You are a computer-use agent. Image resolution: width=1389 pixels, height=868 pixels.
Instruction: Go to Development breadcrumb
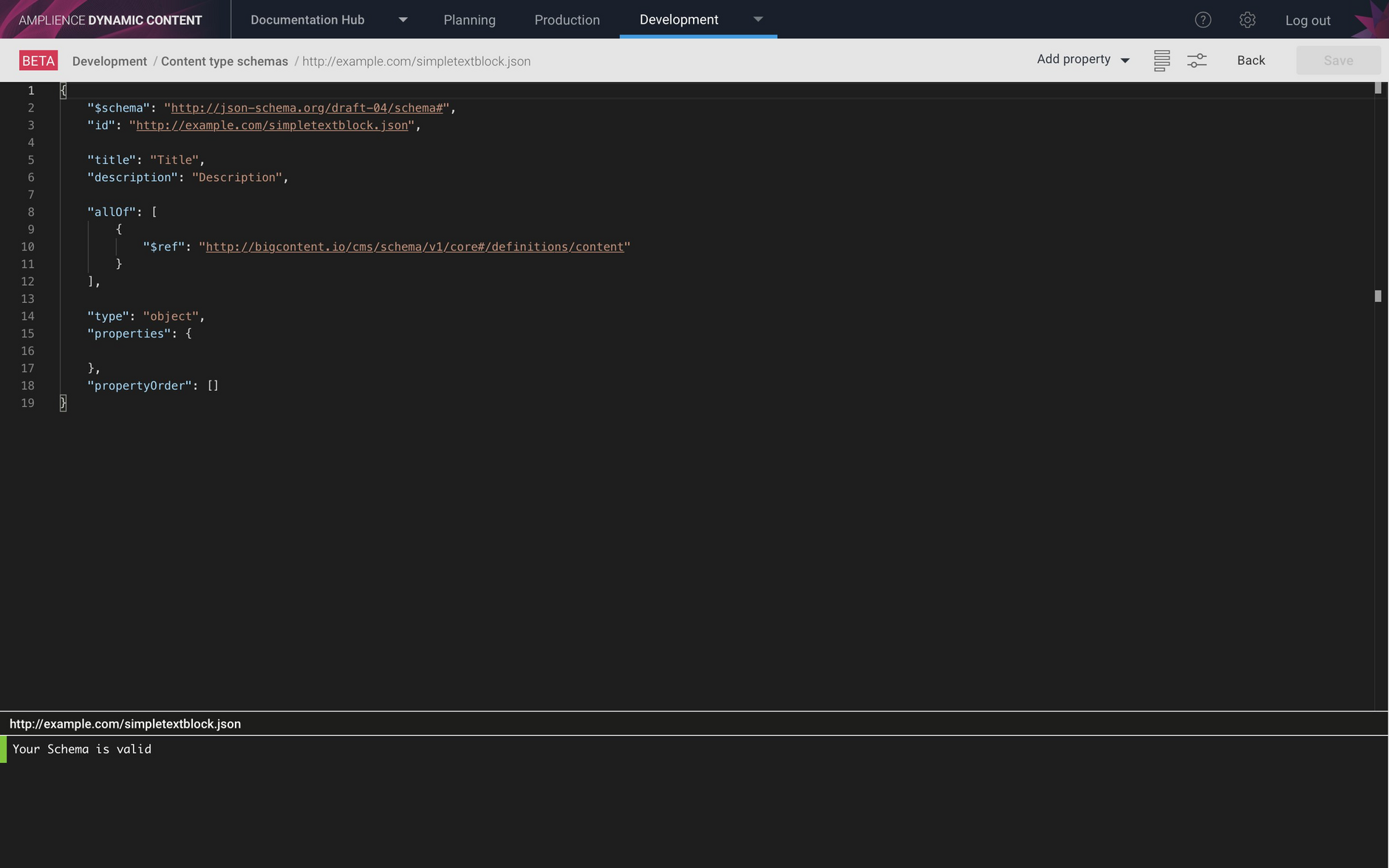click(x=109, y=61)
